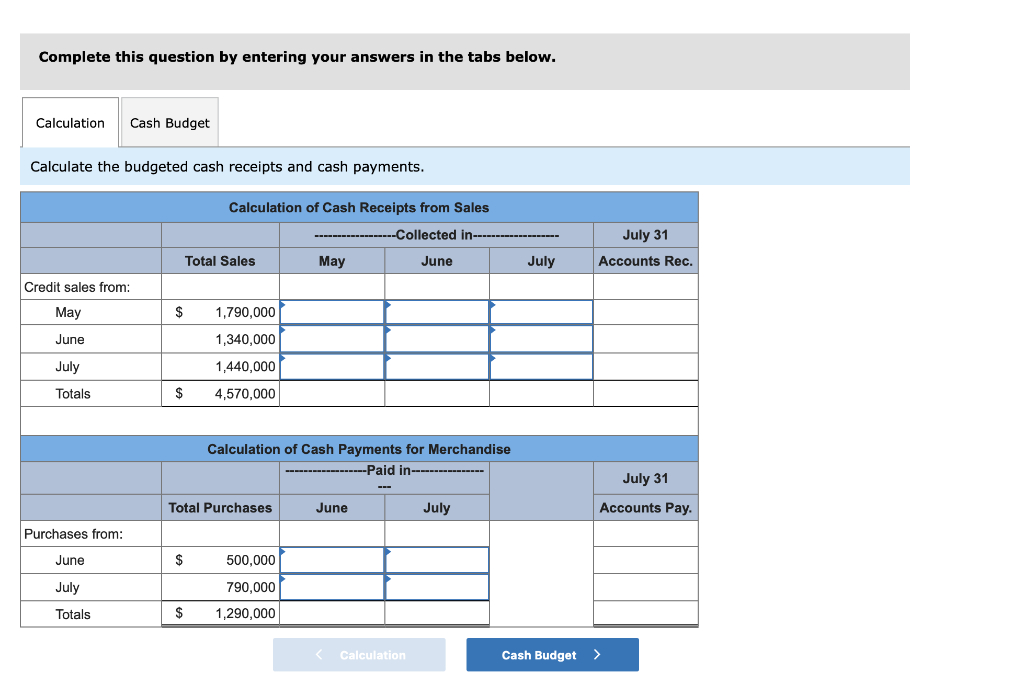Click the 1,440,000 July total sales value

(x=246, y=366)
